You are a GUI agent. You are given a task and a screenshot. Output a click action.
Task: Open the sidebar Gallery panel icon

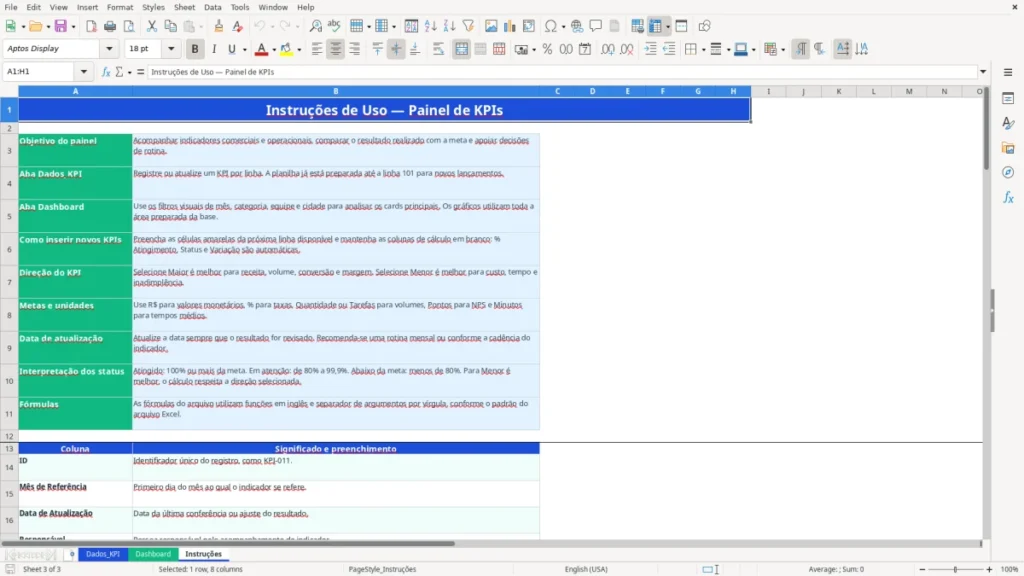1008,148
